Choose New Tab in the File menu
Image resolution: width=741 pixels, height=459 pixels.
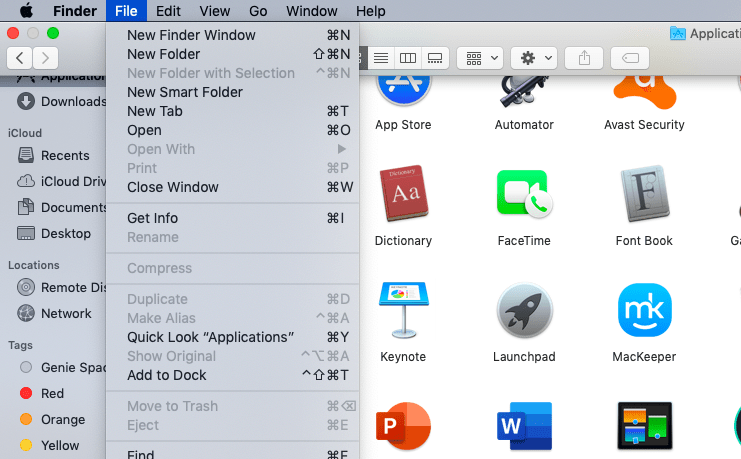click(233, 111)
